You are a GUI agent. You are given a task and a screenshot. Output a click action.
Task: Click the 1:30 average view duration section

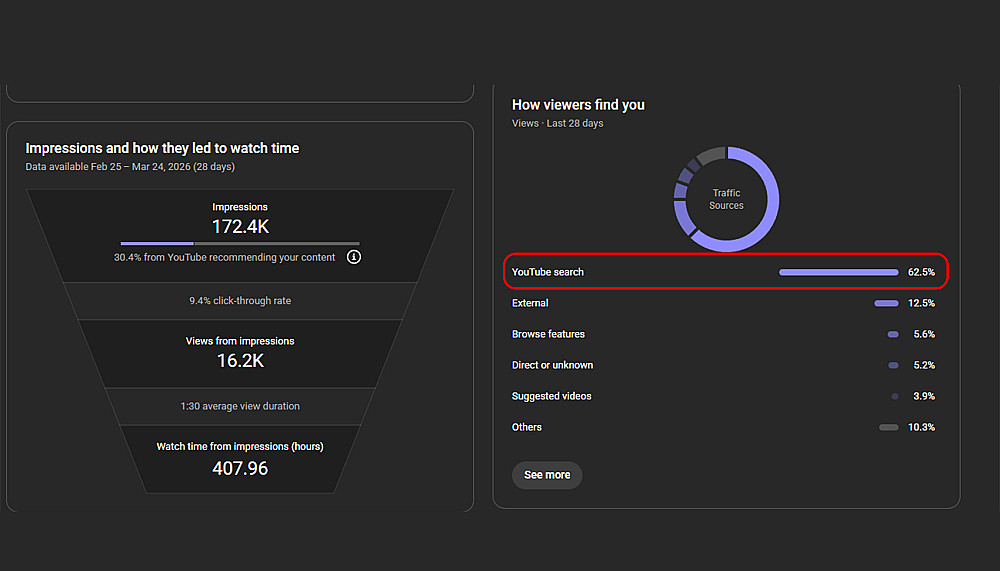(240, 406)
